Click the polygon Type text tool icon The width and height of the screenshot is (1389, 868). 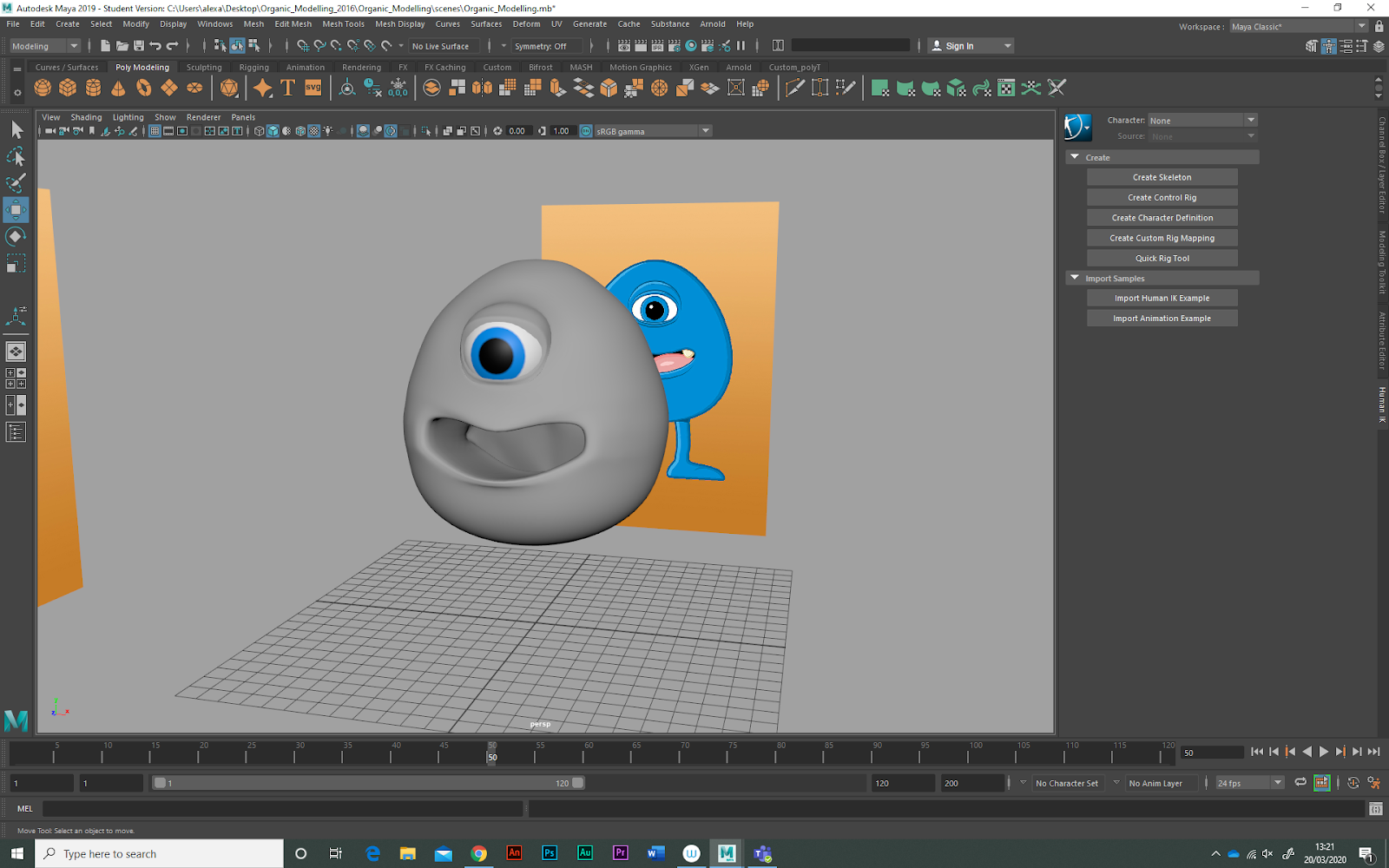click(287, 88)
